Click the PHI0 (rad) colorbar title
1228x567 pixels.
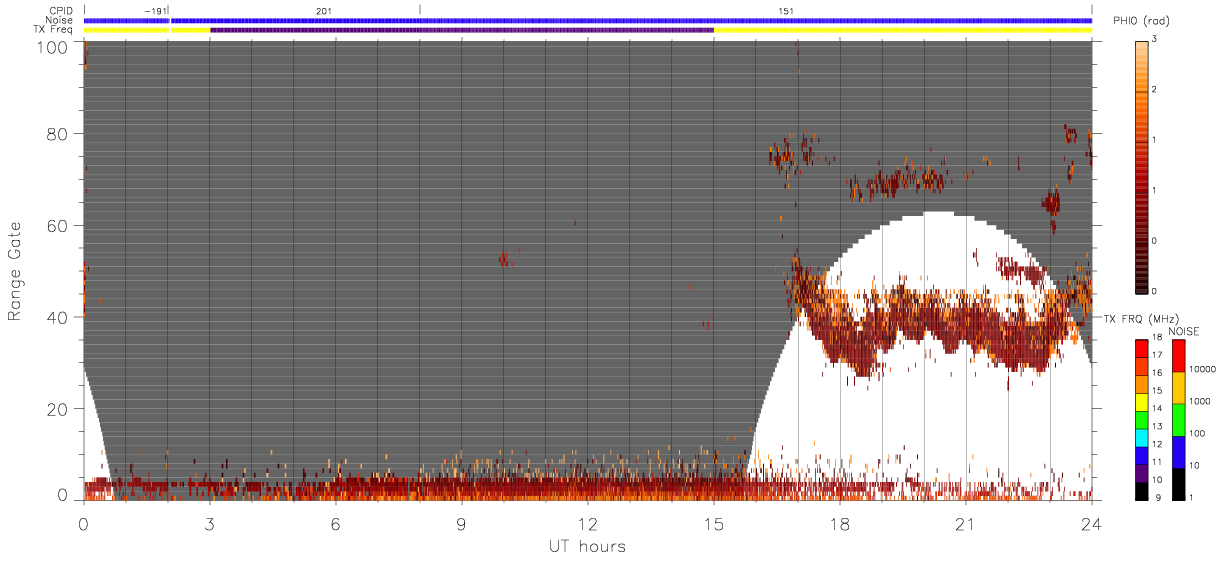pyautogui.click(x=1140, y=21)
